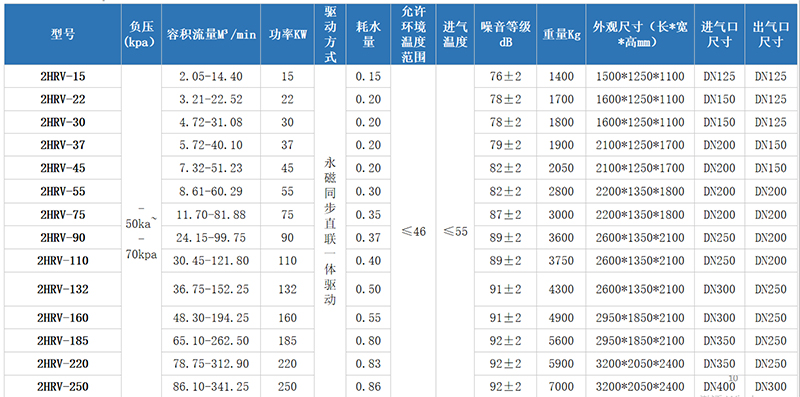Click the 出气口尺寸 header cell
Viewport: 800px width, 397px height.
770,34
